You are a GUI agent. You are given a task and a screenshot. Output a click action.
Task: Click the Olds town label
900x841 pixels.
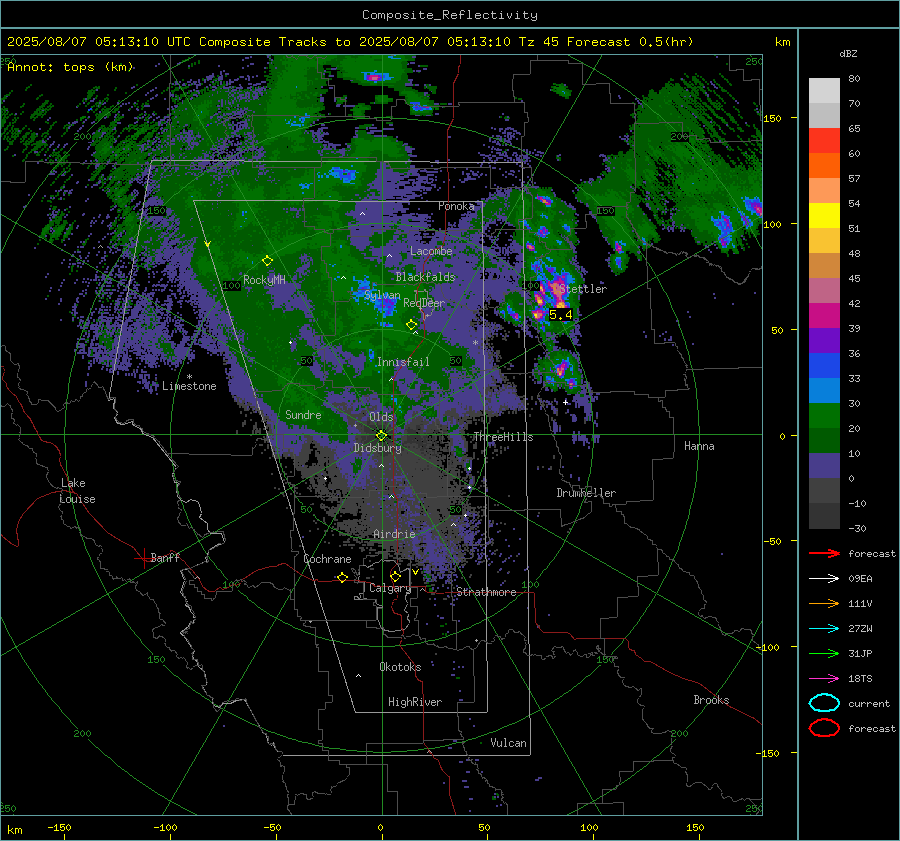click(381, 417)
